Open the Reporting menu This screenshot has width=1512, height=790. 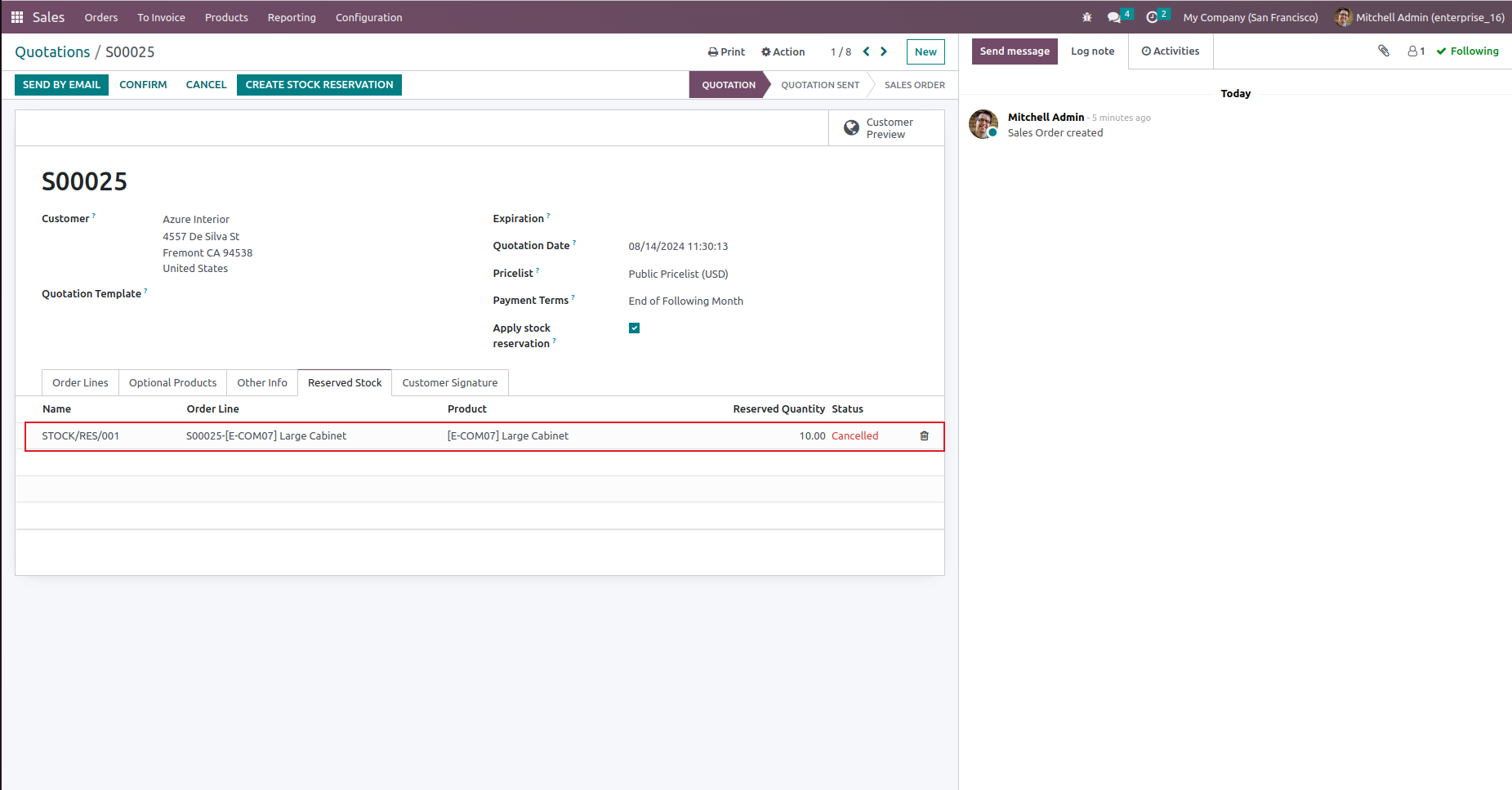coord(292,17)
